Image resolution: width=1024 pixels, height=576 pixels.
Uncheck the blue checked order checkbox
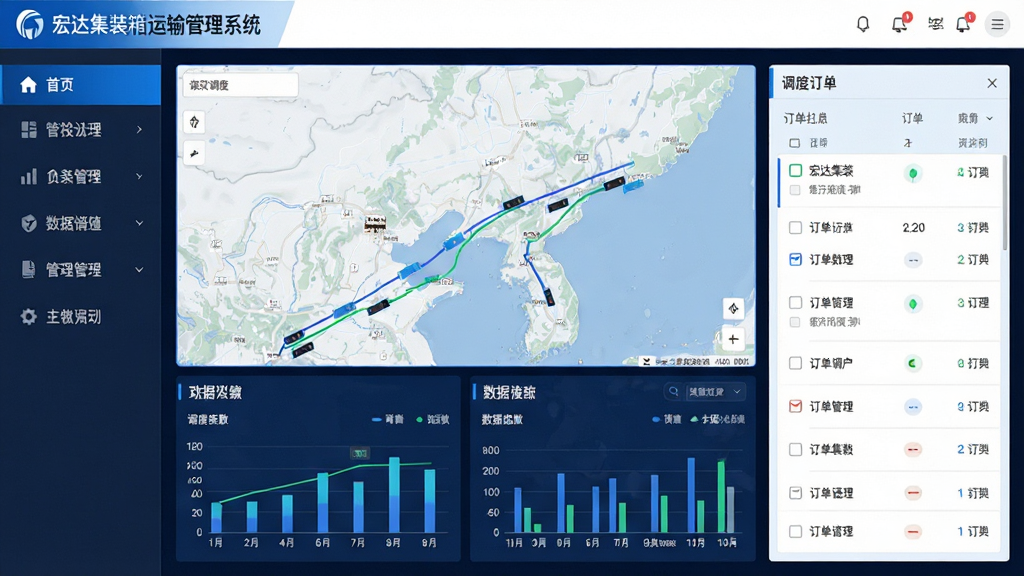[x=795, y=259]
